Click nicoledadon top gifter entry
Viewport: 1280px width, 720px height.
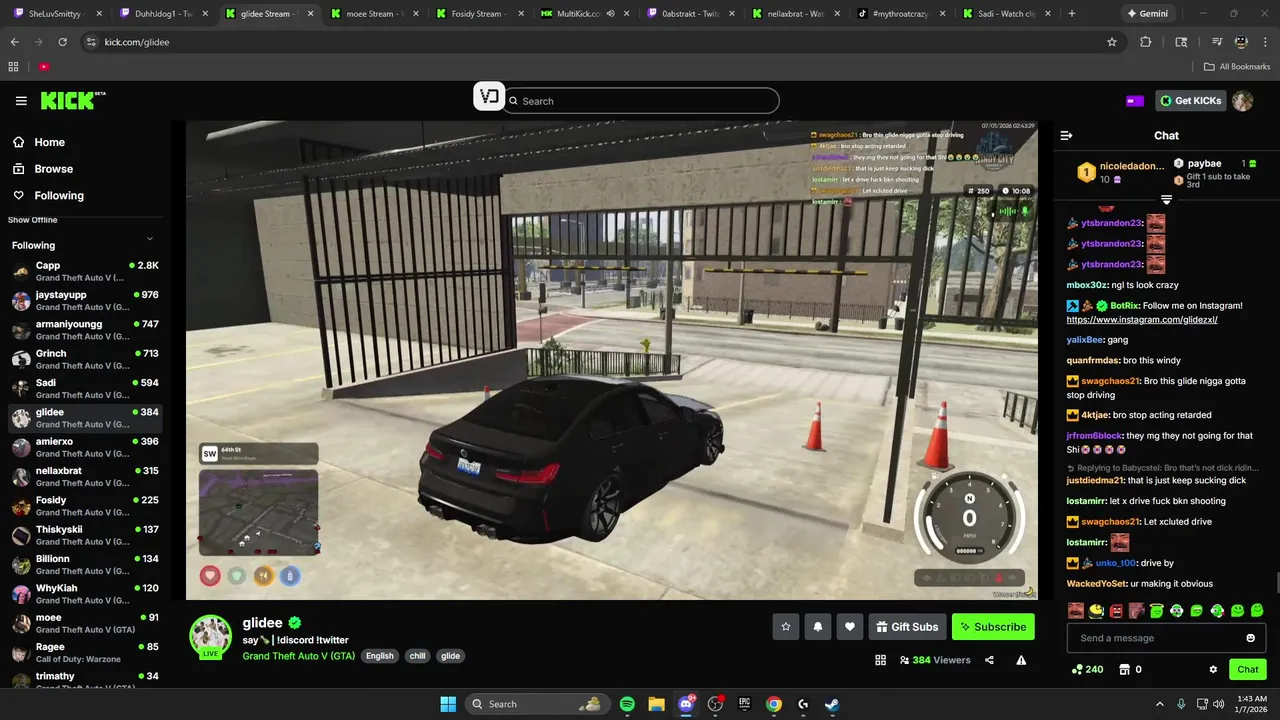(x=1120, y=172)
